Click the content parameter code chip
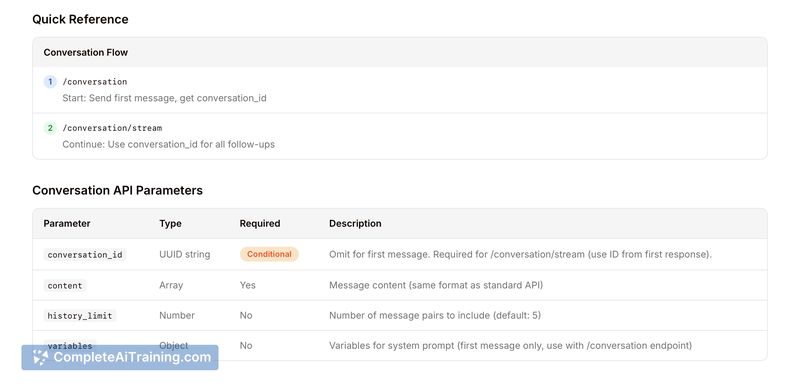The height and width of the screenshot is (383, 800). pos(65,286)
